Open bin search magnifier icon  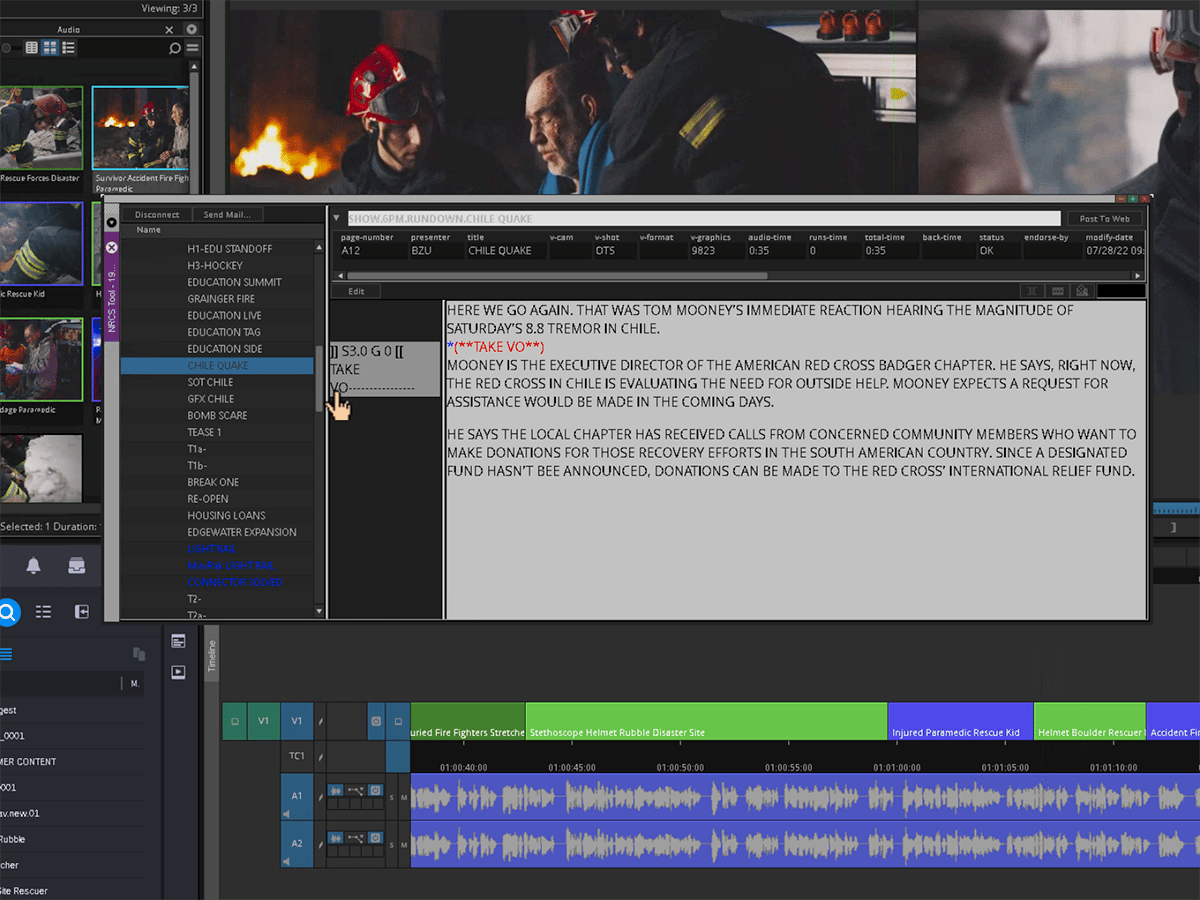[175, 47]
